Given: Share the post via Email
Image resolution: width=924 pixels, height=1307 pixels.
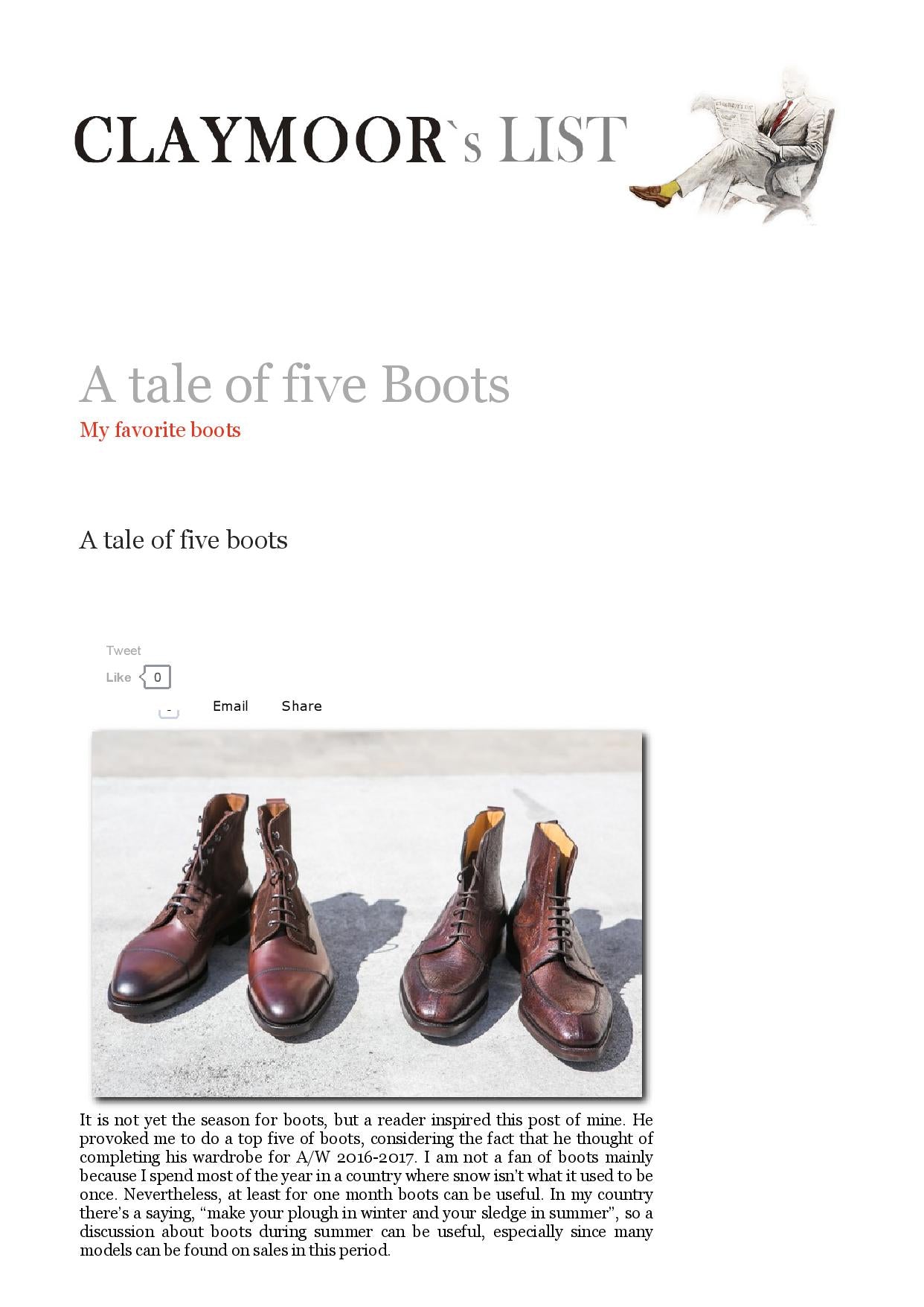Looking at the screenshot, I should 231,706.
